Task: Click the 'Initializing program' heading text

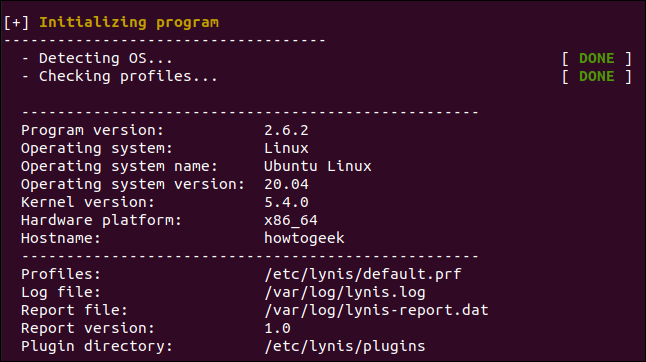Action: [x=129, y=23]
